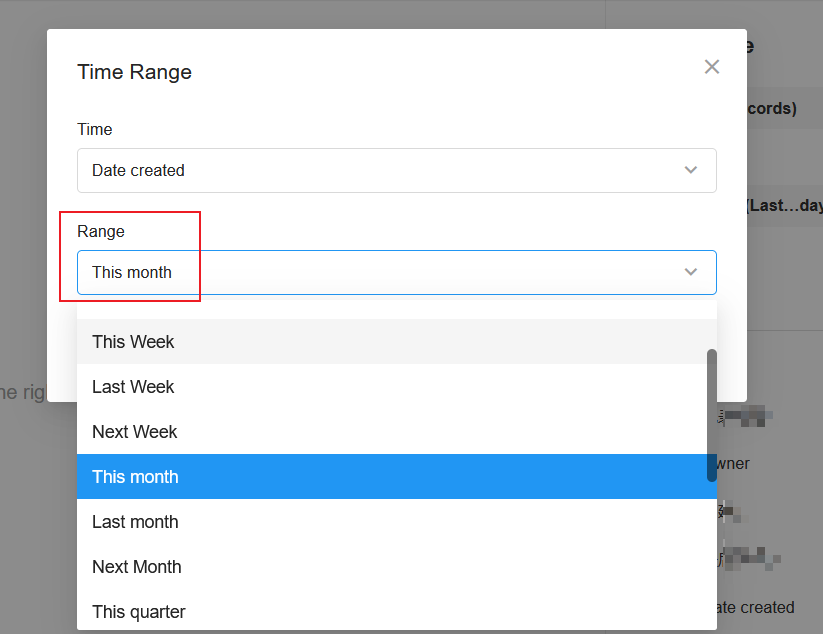The image size is (823, 634).
Task: Click the Date created text behind dialog
Action: tap(756, 607)
